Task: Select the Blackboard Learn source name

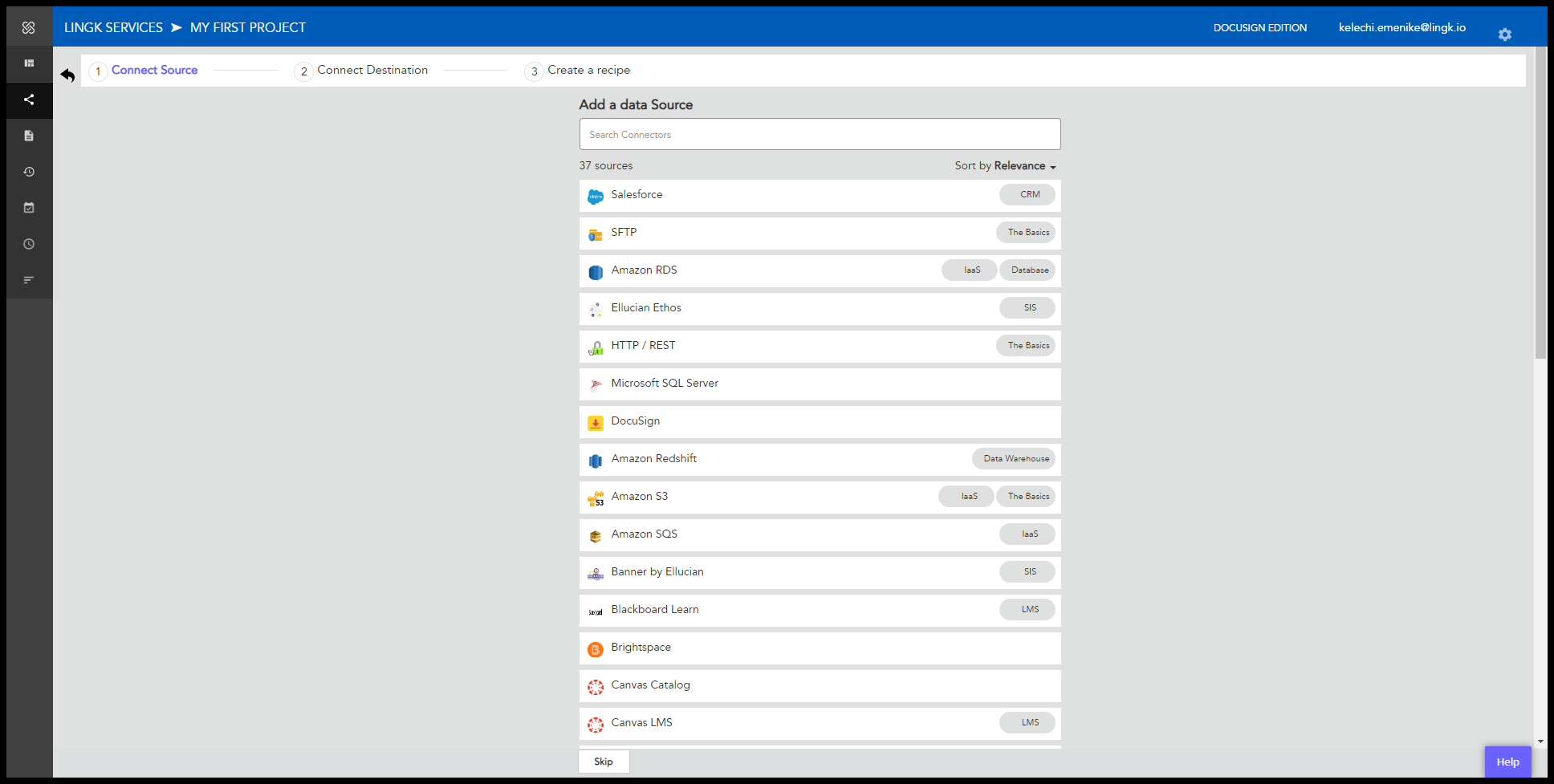Action: tap(654, 609)
